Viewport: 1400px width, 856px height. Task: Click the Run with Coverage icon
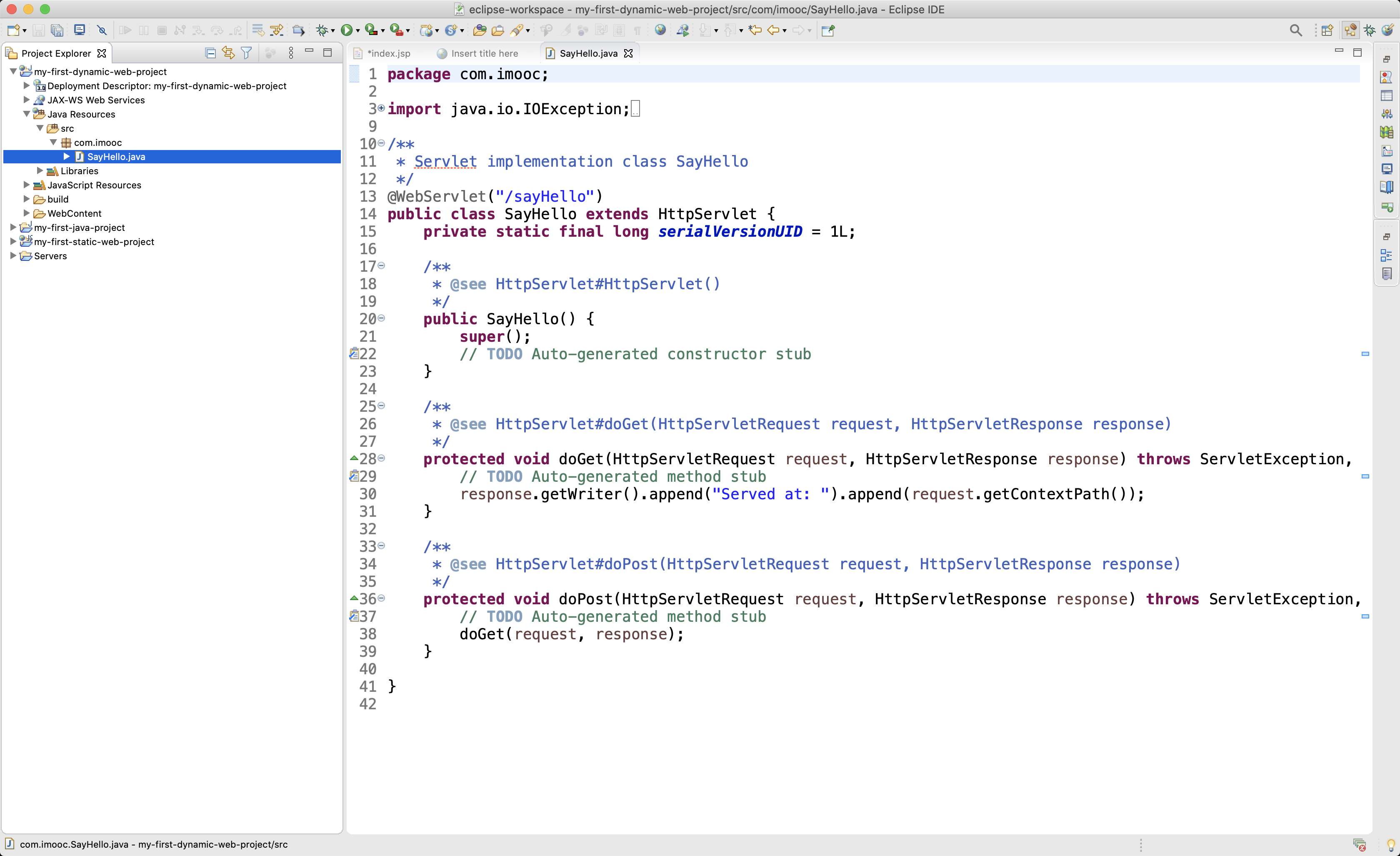click(x=371, y=30)
